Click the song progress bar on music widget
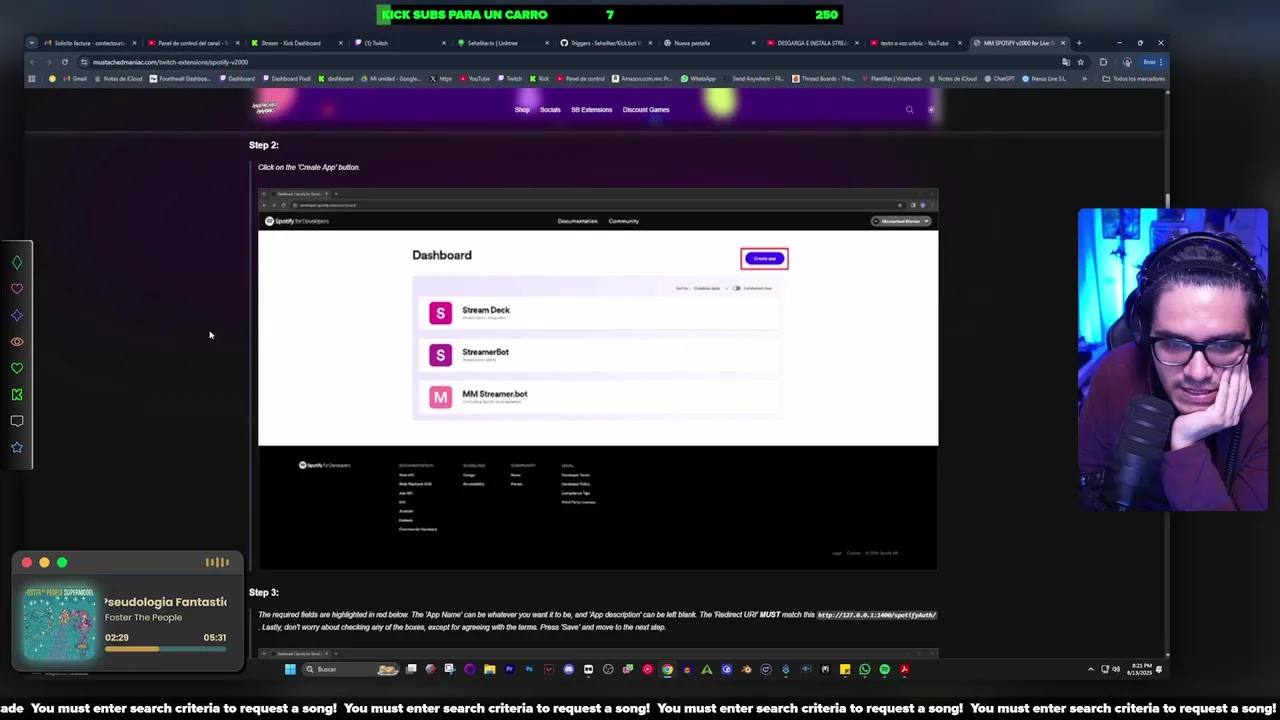The height and width of the screenshot is (720, 1280). tap(165, 649)
